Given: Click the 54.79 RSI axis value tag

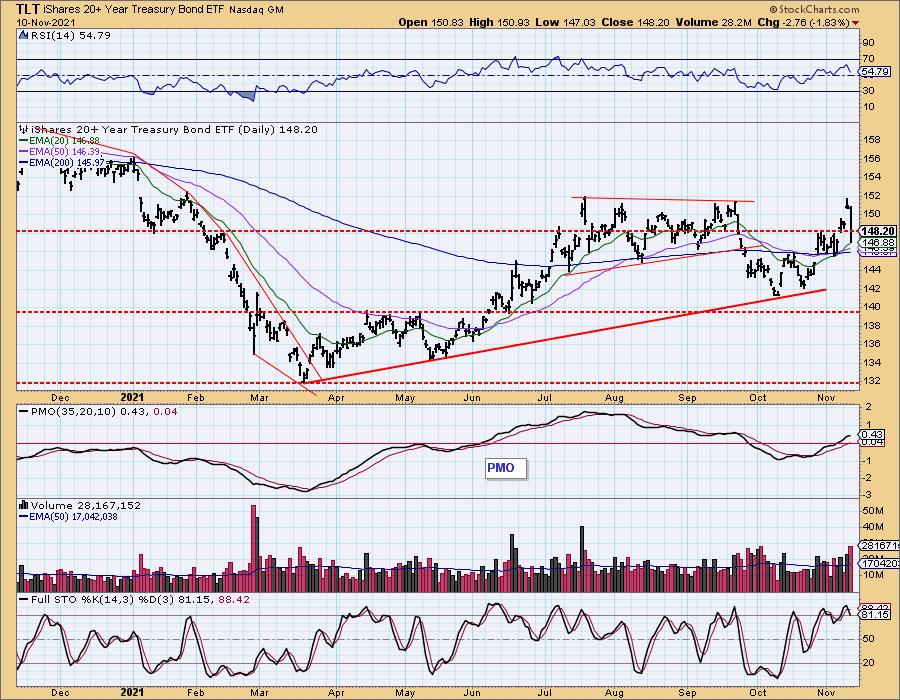Looking at the screenshot, I should 876,72.
